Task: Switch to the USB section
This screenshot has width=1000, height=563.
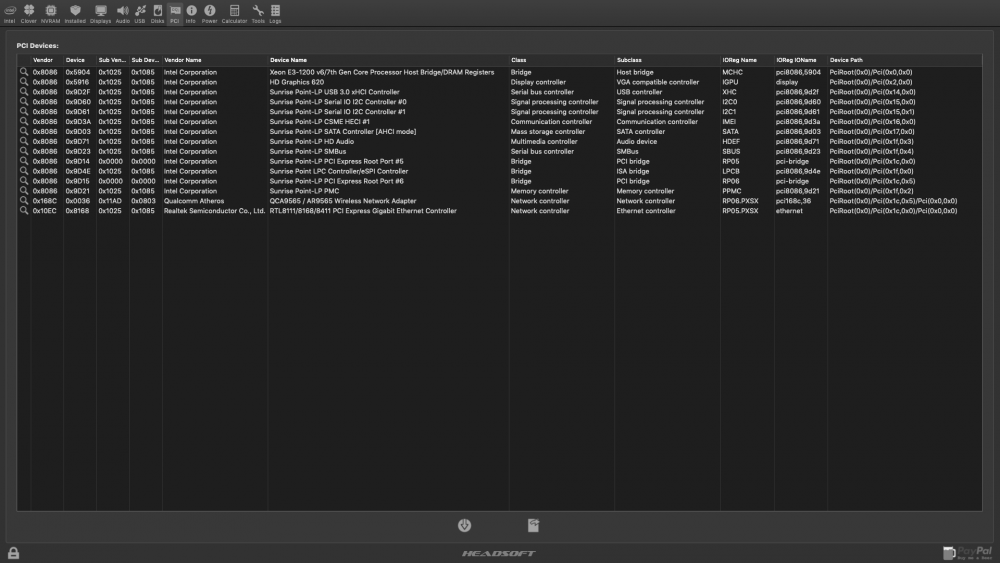Action: tap(140, 13)
